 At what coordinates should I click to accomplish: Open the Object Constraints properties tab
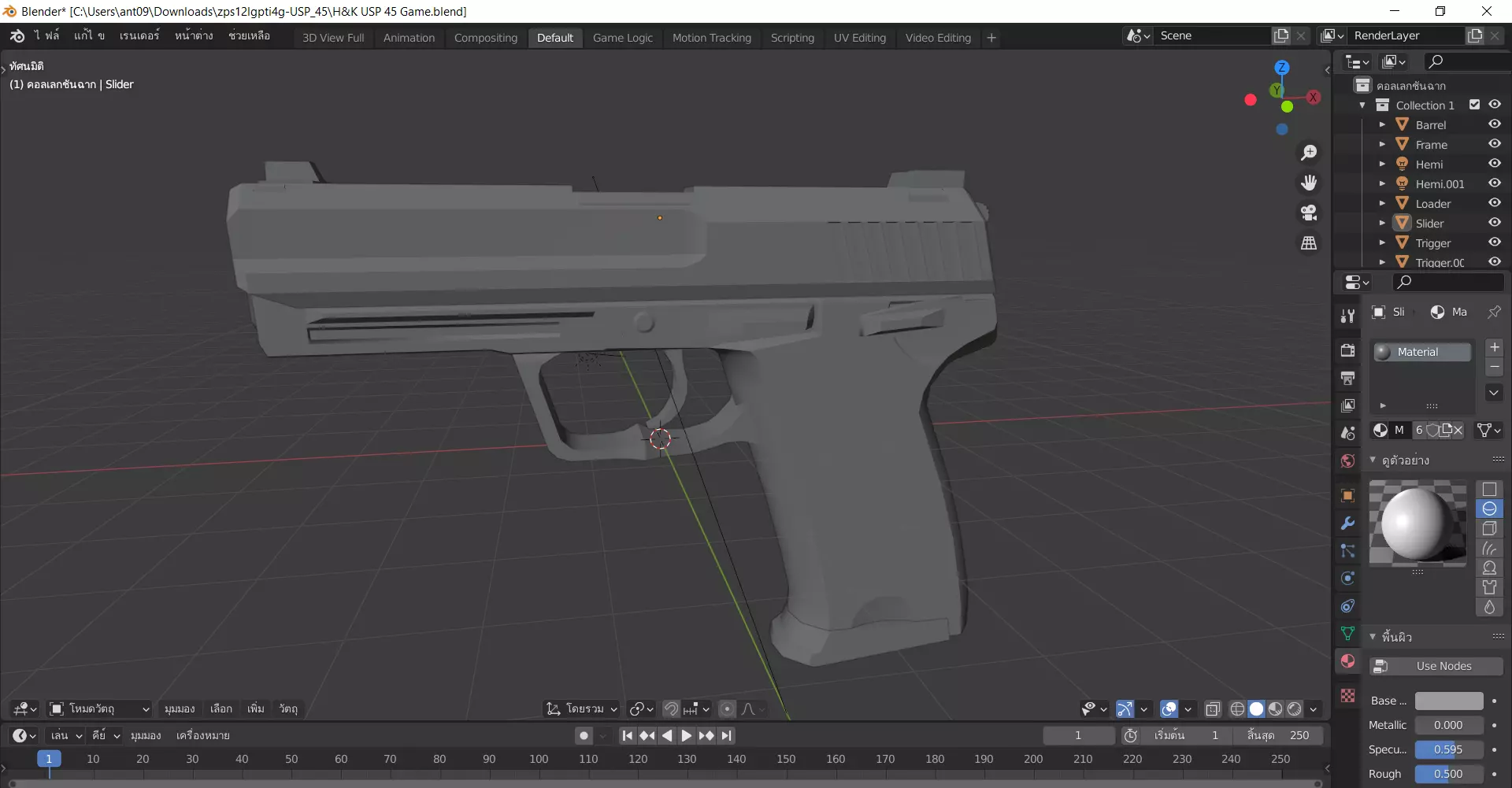1347,605
